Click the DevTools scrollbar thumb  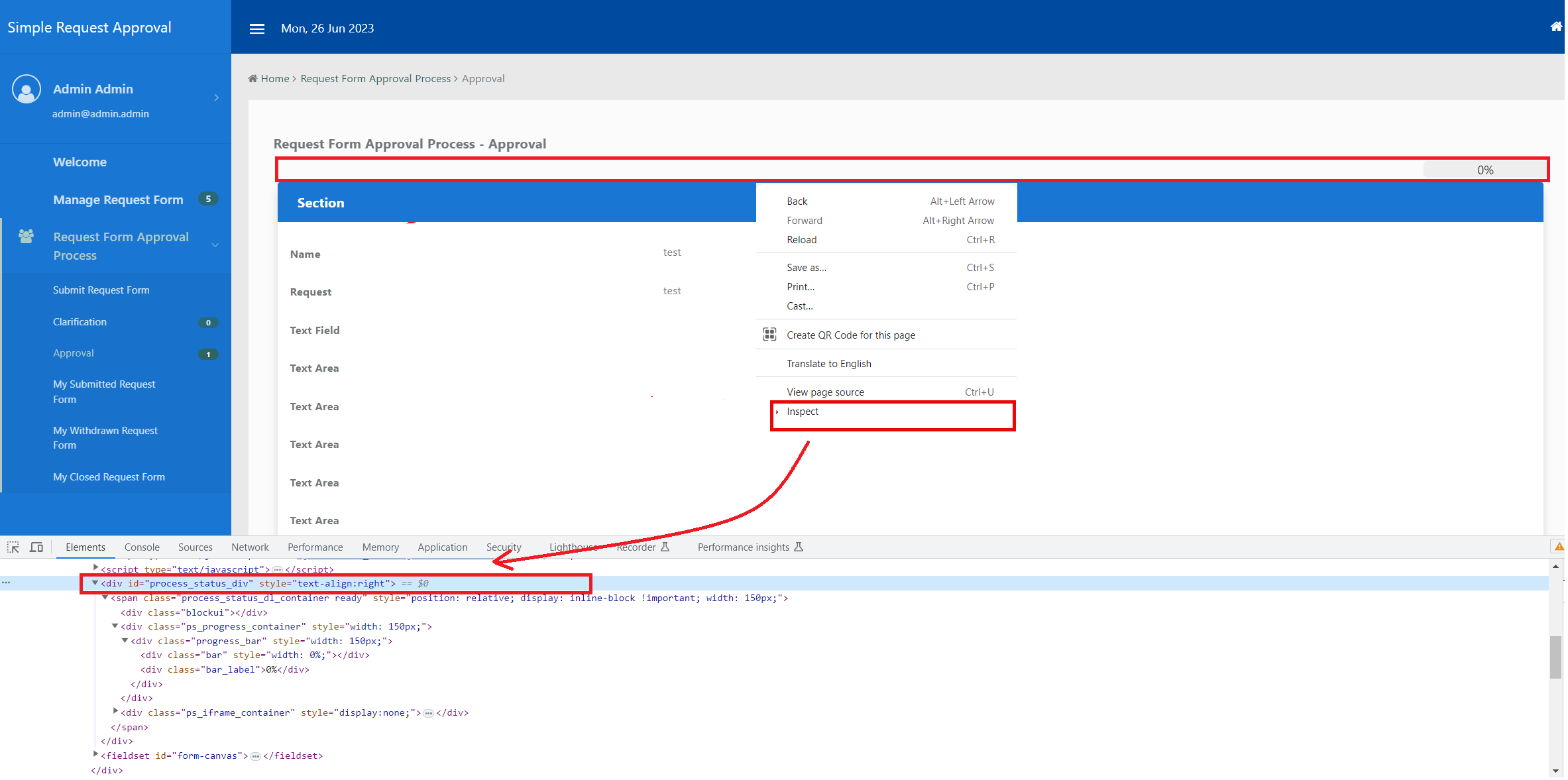(1555, 657)
